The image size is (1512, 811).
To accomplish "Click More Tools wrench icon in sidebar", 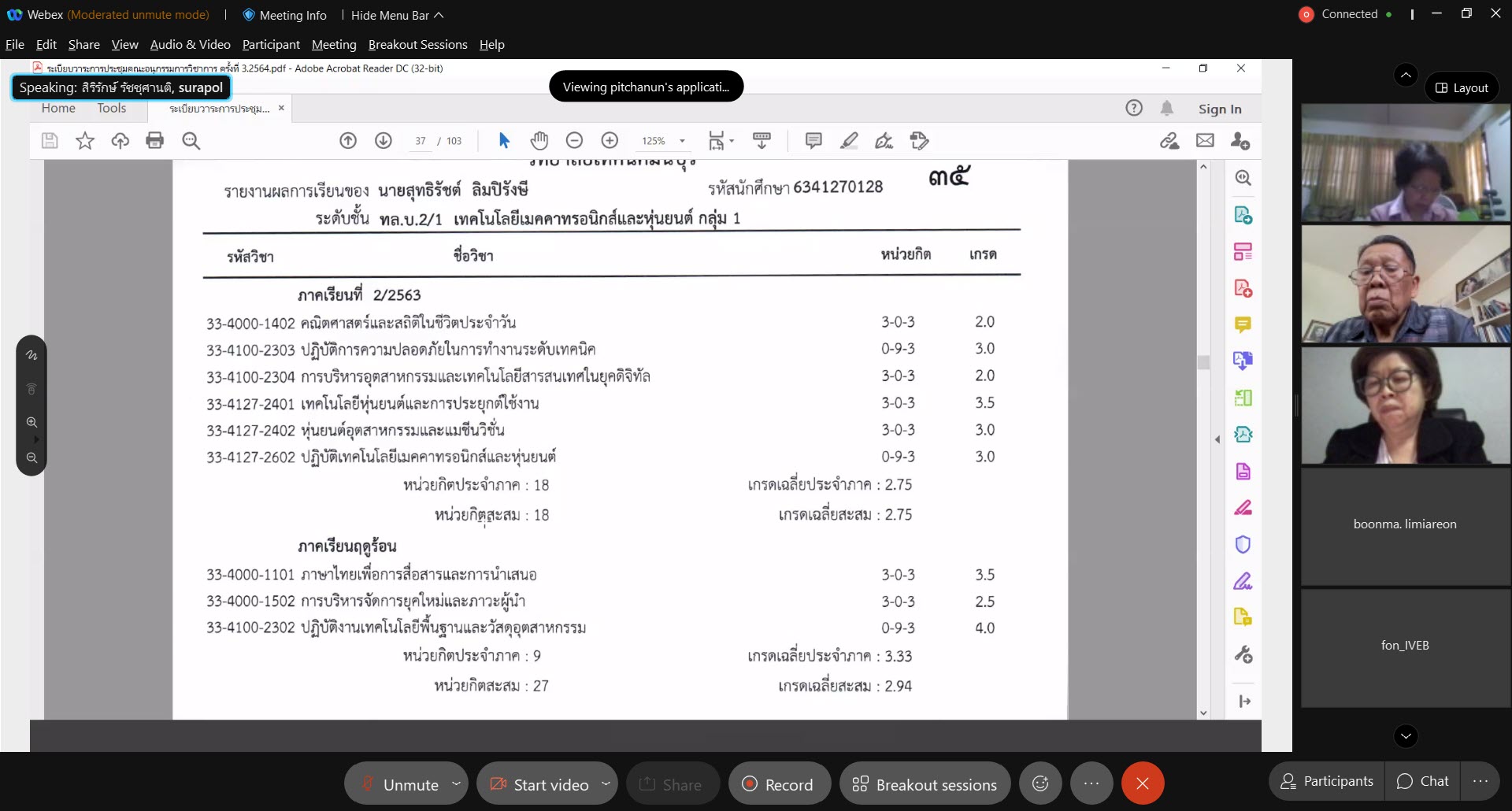I will point(1243,654).
